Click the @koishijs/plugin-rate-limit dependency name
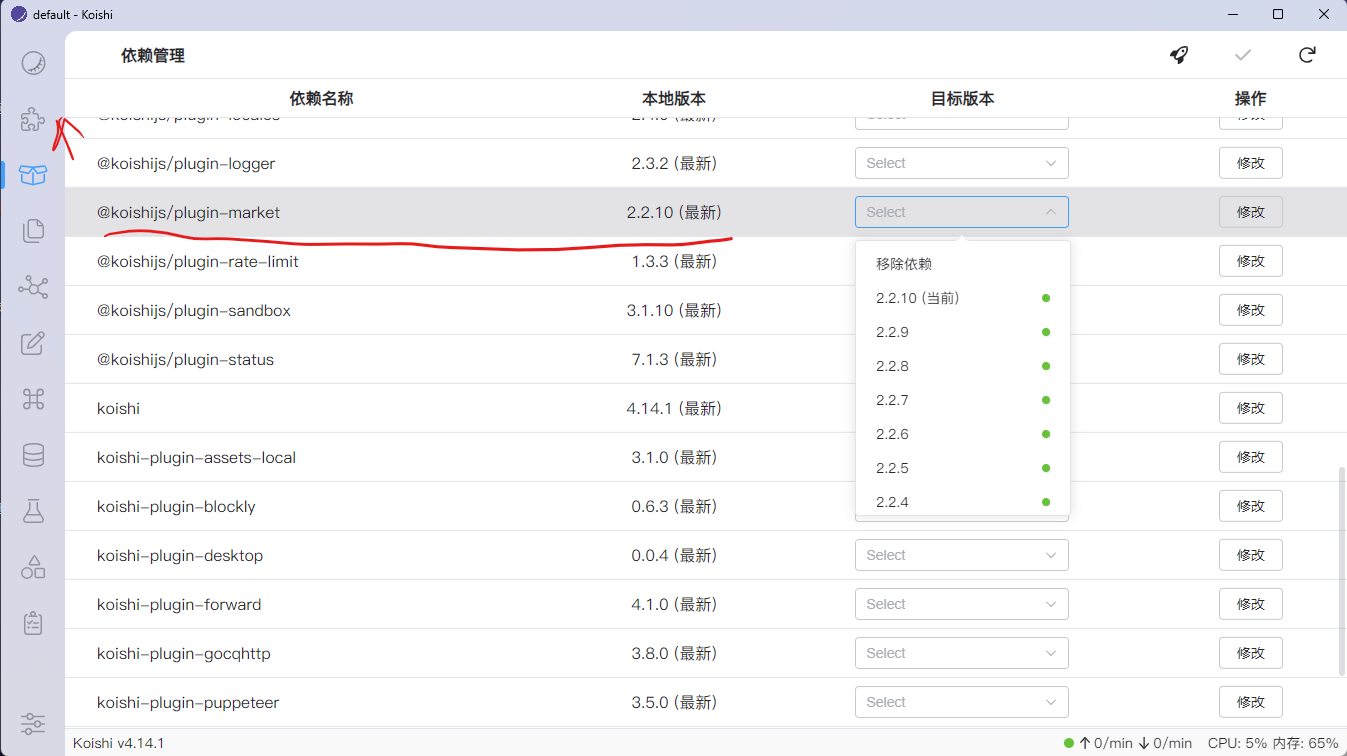The image size is (1347, 756). point(198,261)
